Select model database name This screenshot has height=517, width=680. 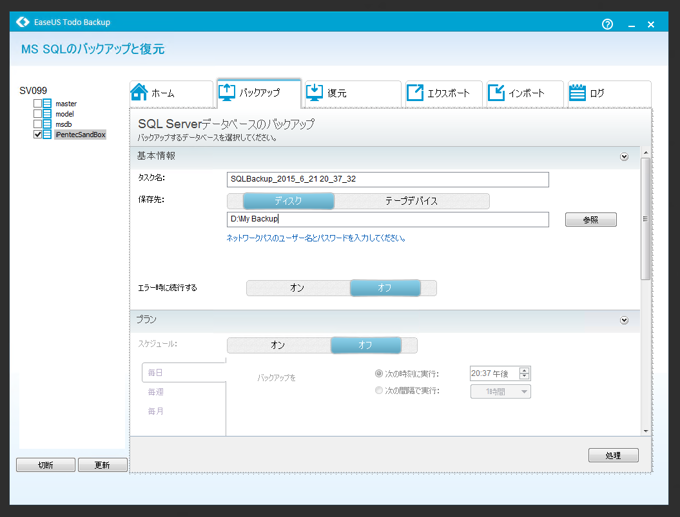tap(65, 114)
